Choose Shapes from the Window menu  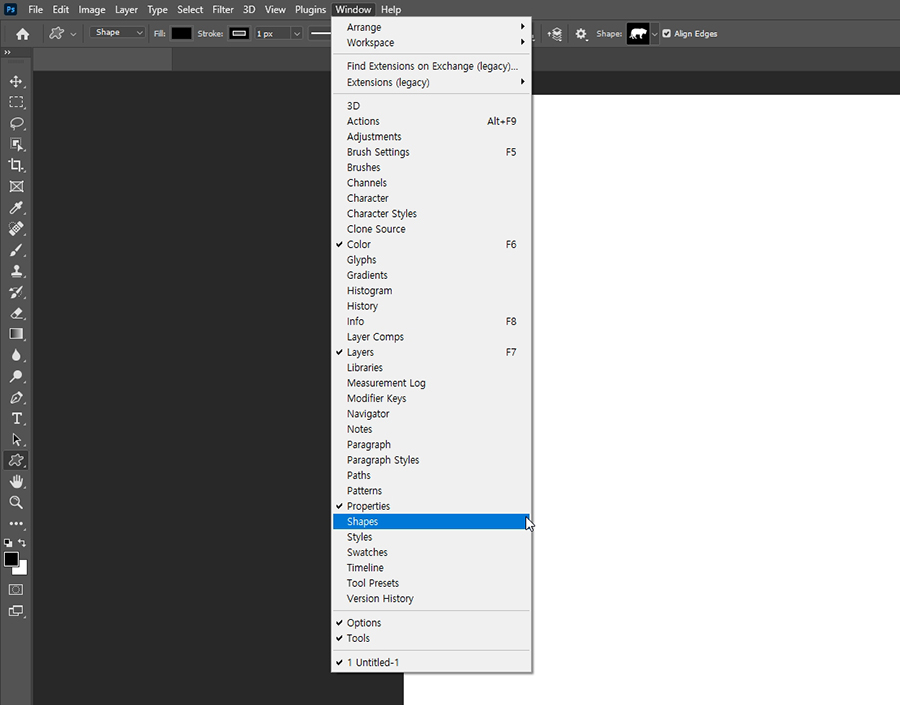[431, 522]
